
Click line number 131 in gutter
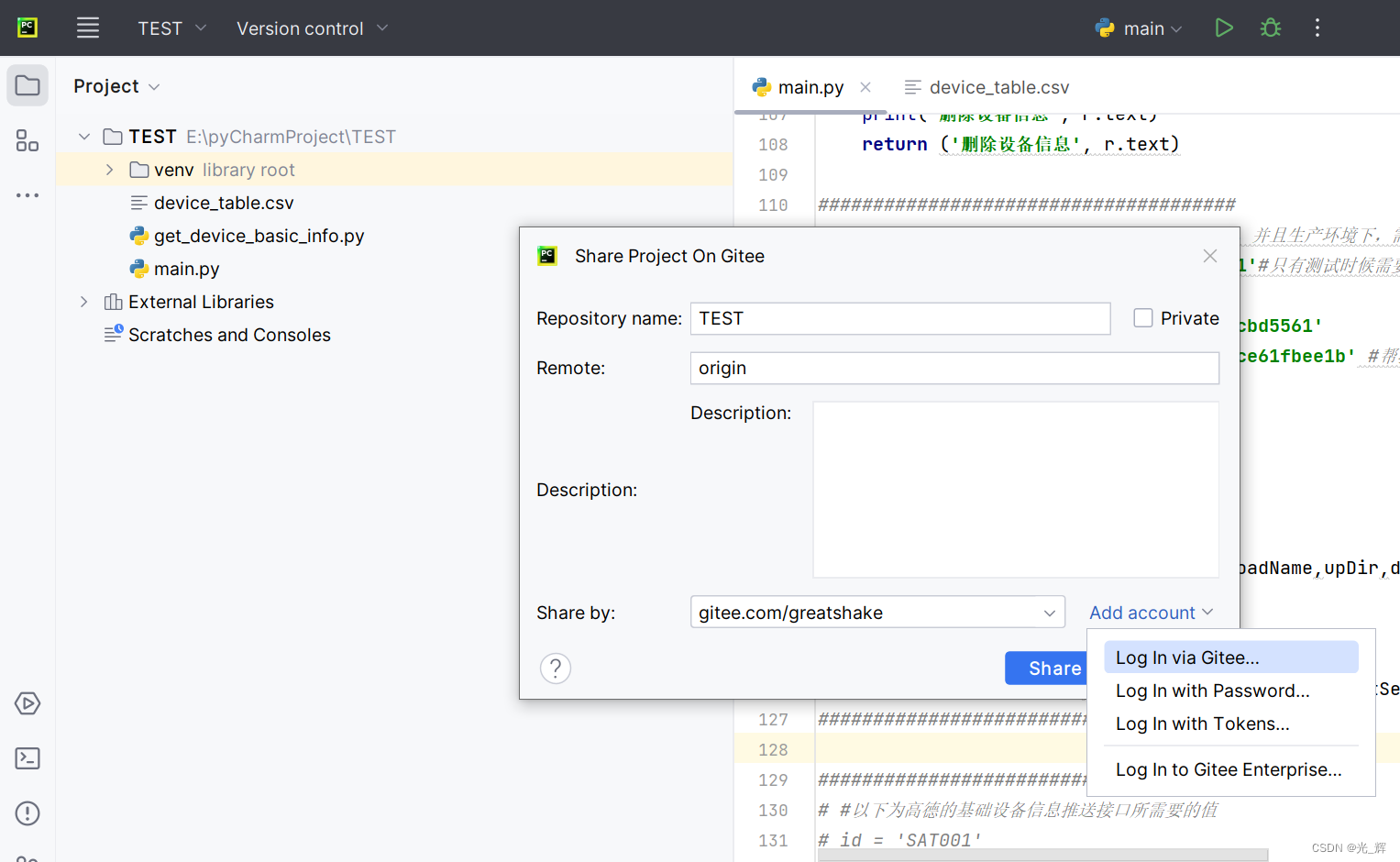pos(773,841)
